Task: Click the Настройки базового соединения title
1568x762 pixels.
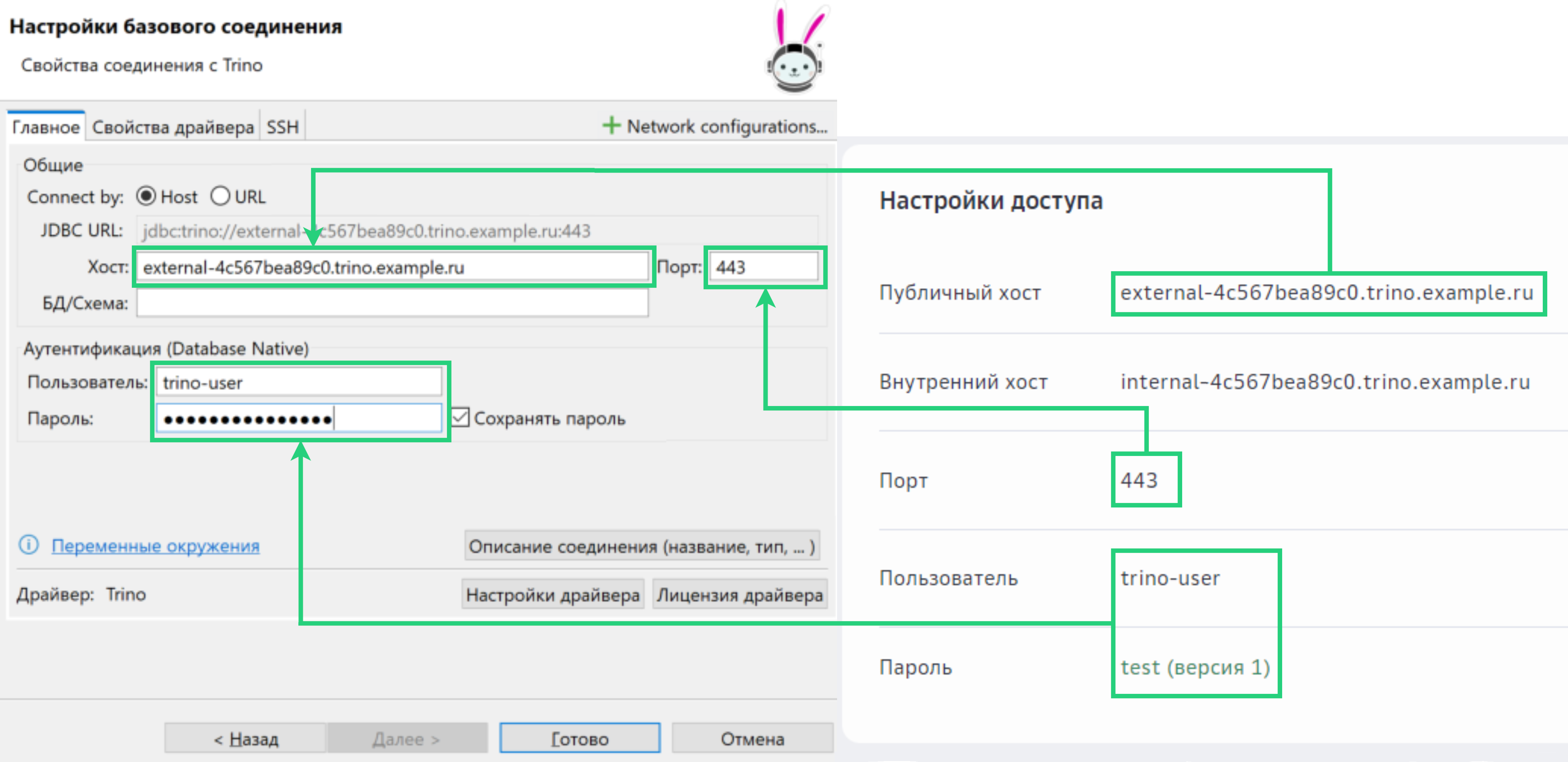Action: tap(176, 26)
